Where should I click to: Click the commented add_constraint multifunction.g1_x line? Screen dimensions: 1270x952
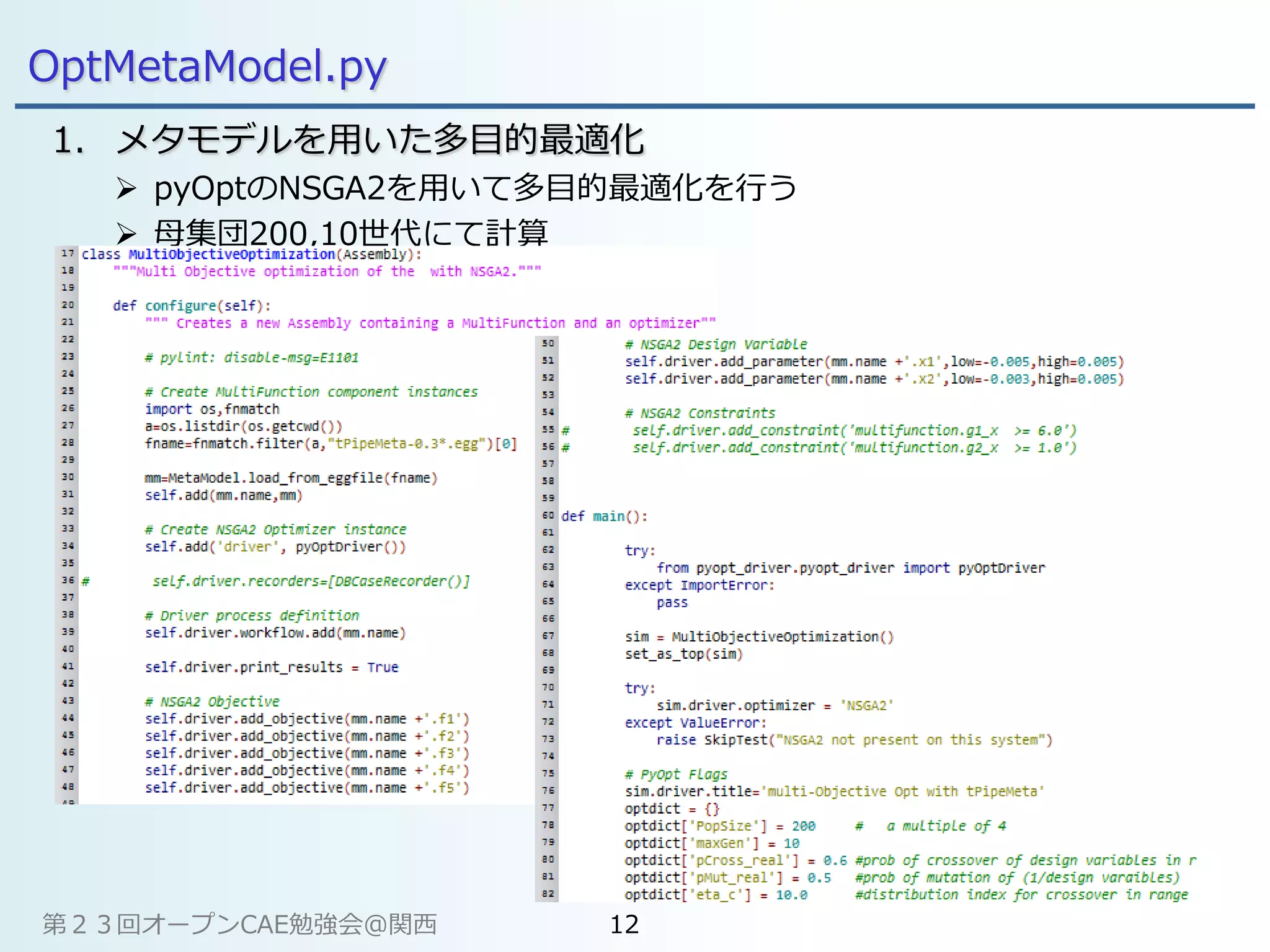coord(819,430)
